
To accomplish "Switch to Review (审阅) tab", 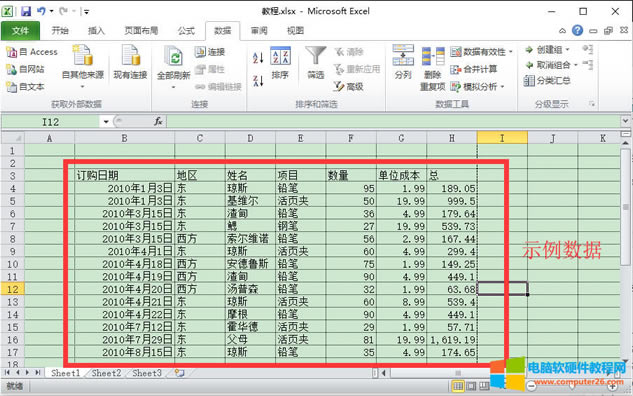I will click(x=259, y=31).
